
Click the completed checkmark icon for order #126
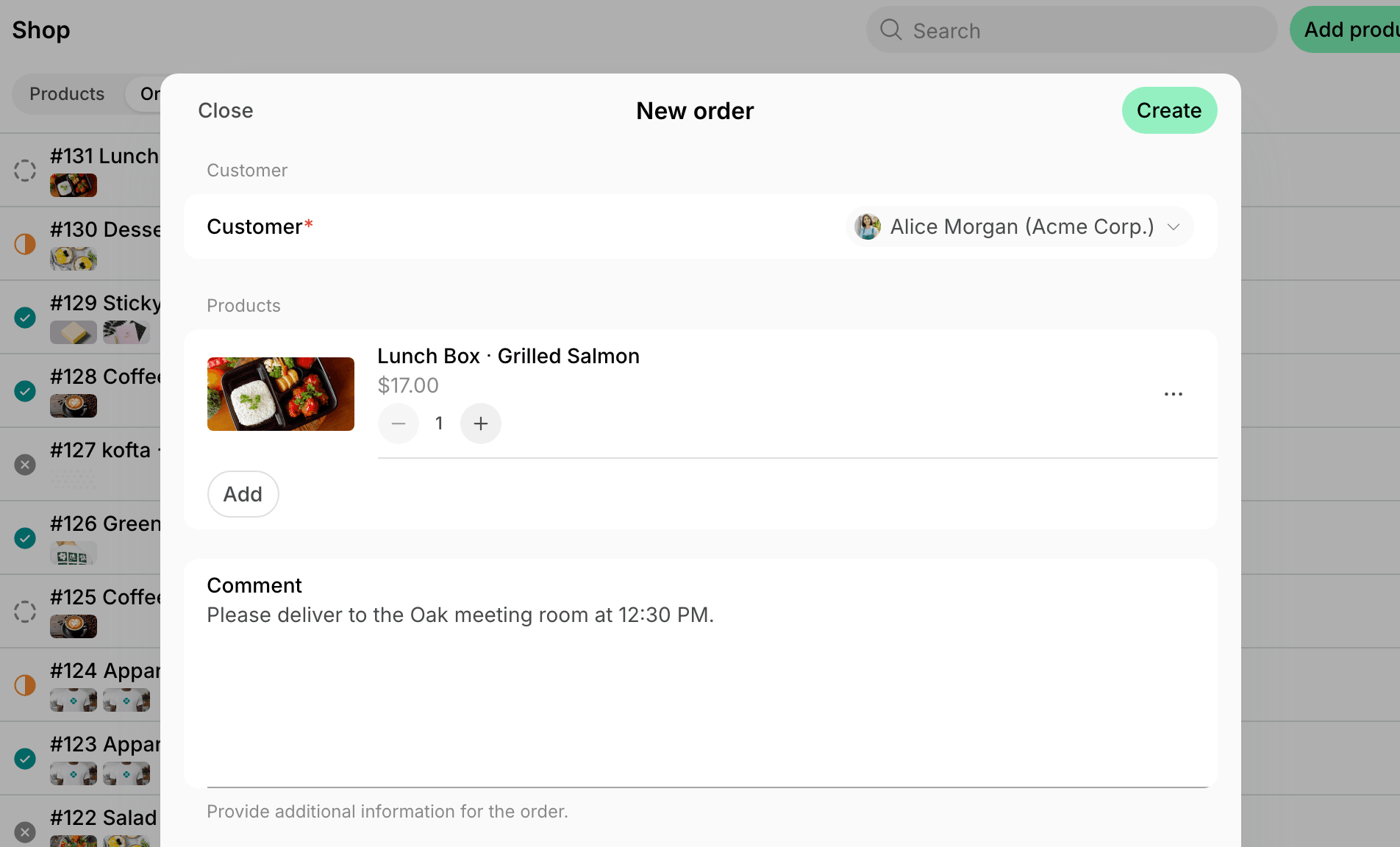tap(25, 538)
